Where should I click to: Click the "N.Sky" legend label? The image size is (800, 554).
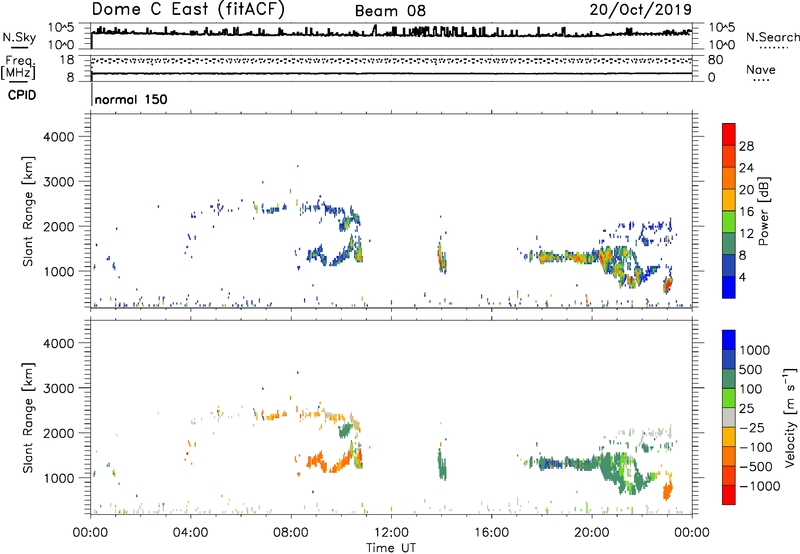[19, 37]
